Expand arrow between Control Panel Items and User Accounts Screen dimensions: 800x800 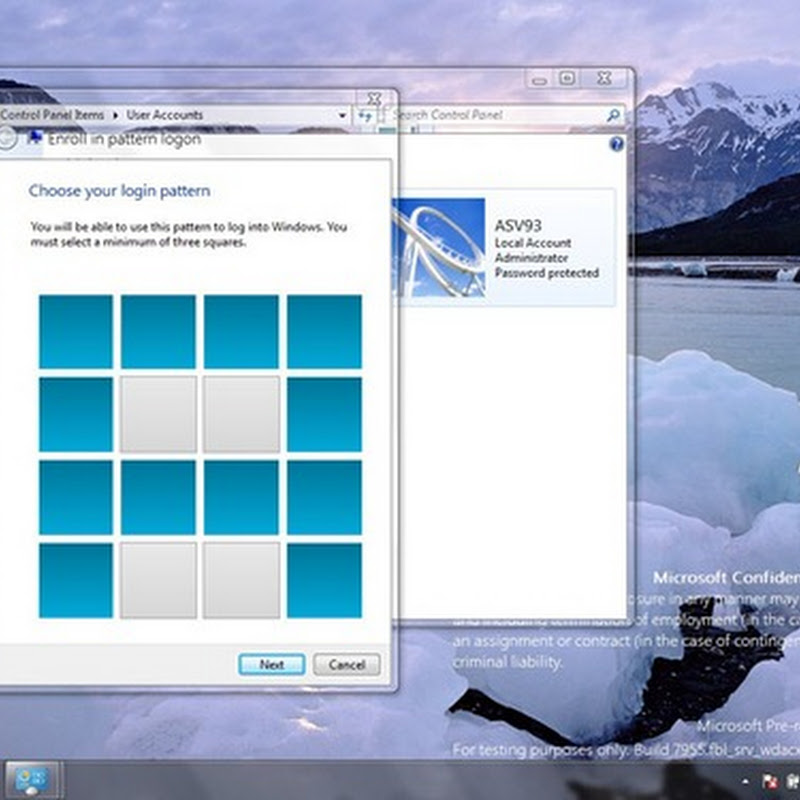point(115,115)
